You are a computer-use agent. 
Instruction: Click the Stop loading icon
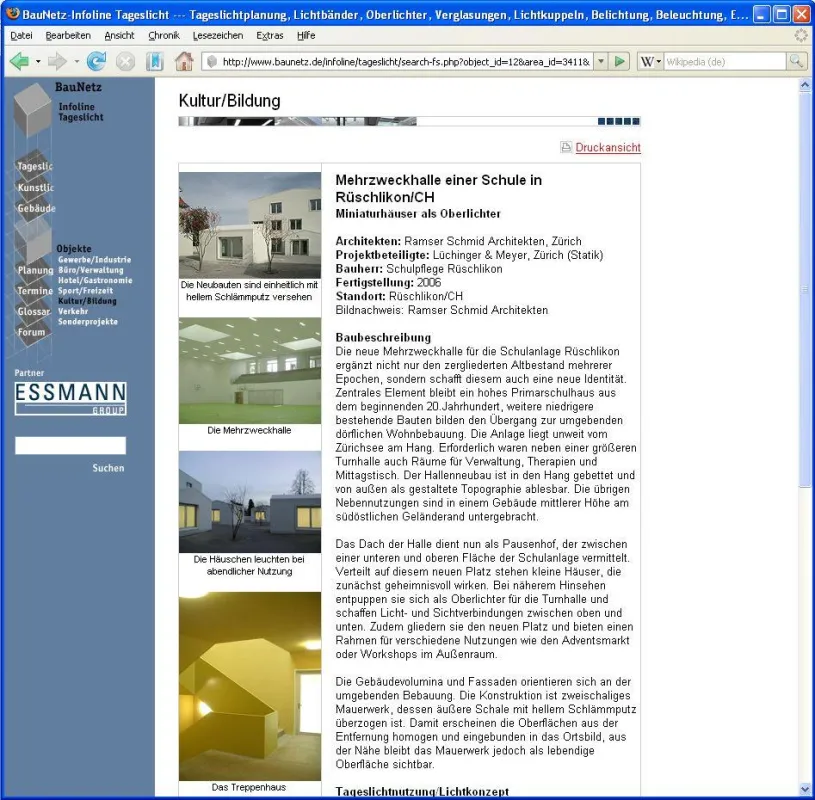125,61
